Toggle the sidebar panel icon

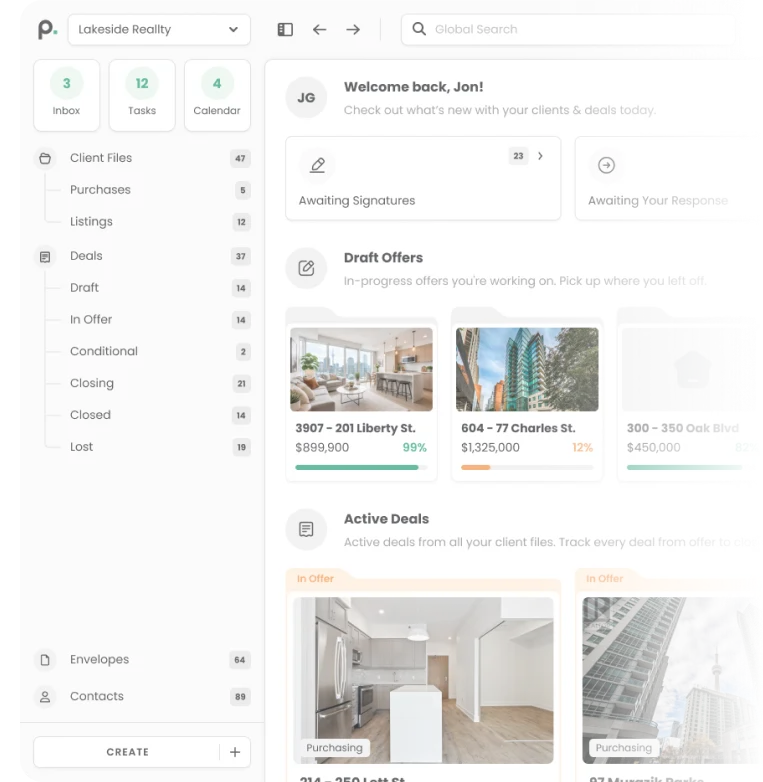click(285, 30)
